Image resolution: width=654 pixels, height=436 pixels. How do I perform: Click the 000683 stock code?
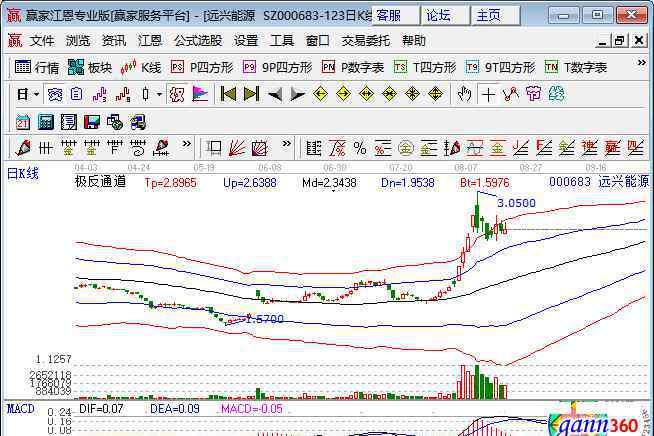570,182
